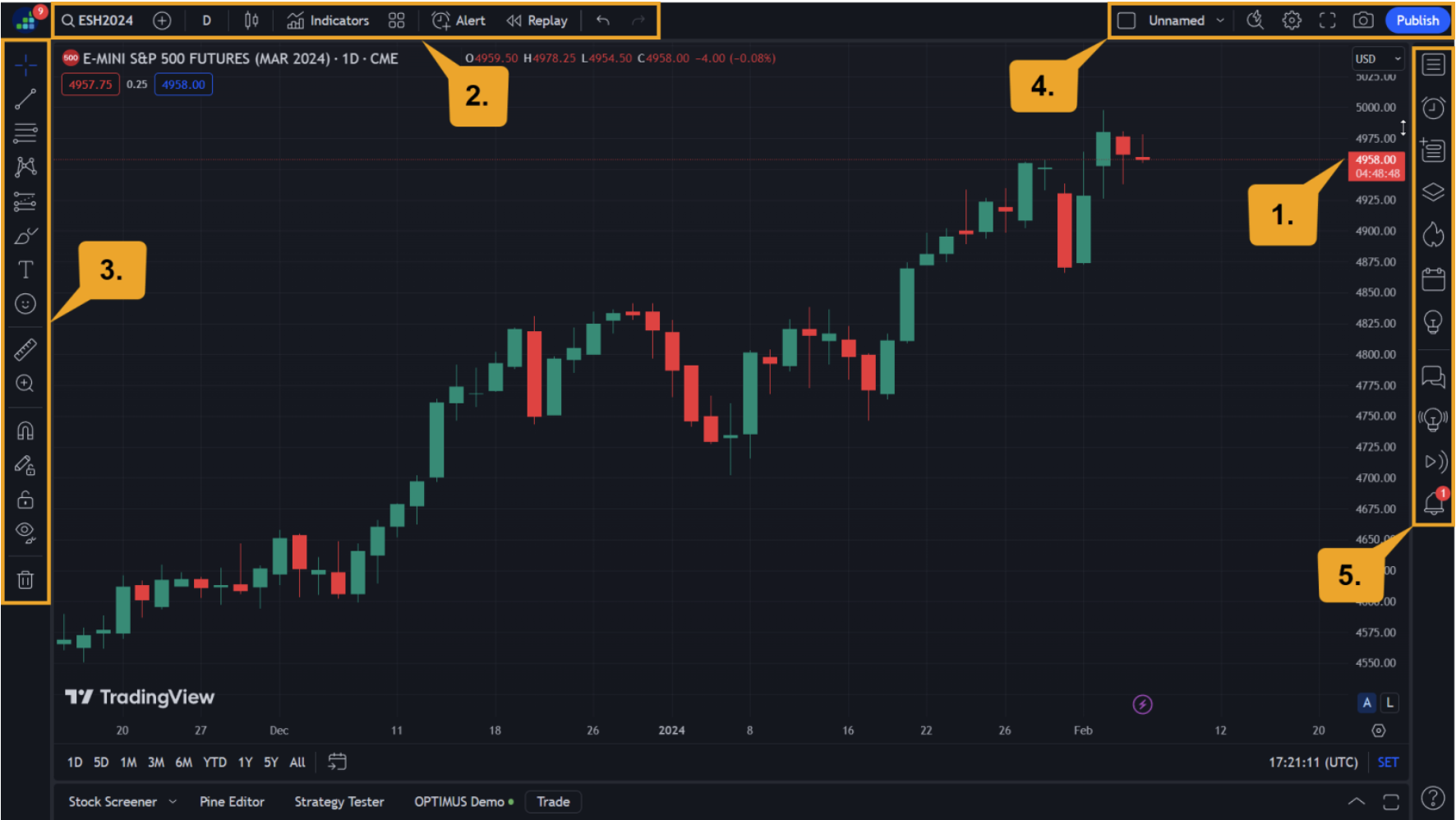Open the Measure ruler tool
The height and width of the screenshot is (820, 1456).
(25, 349)
